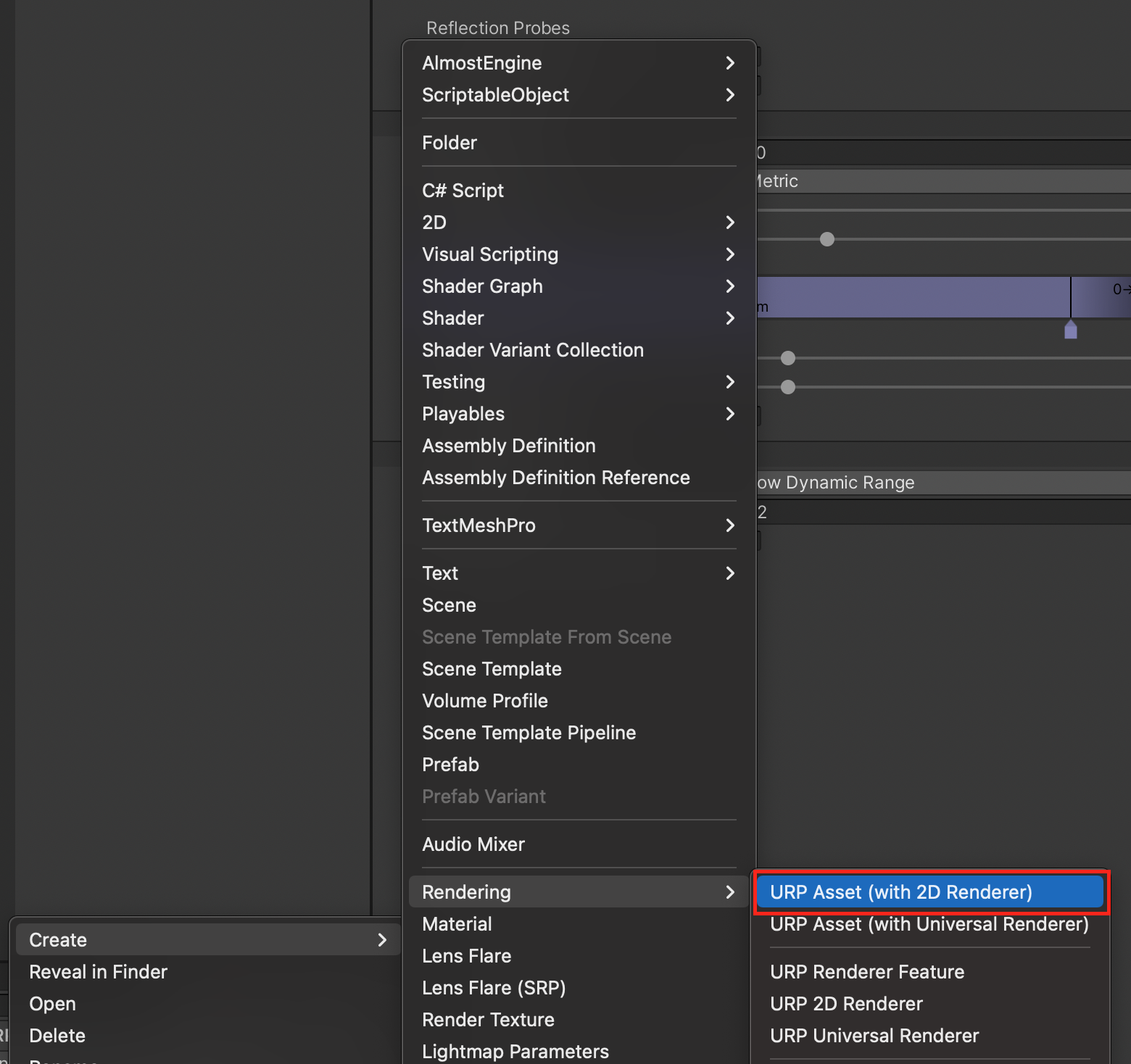Open the Create context submenu
This screenshot has width=1131, height=1064.
[x=208, y=940]
